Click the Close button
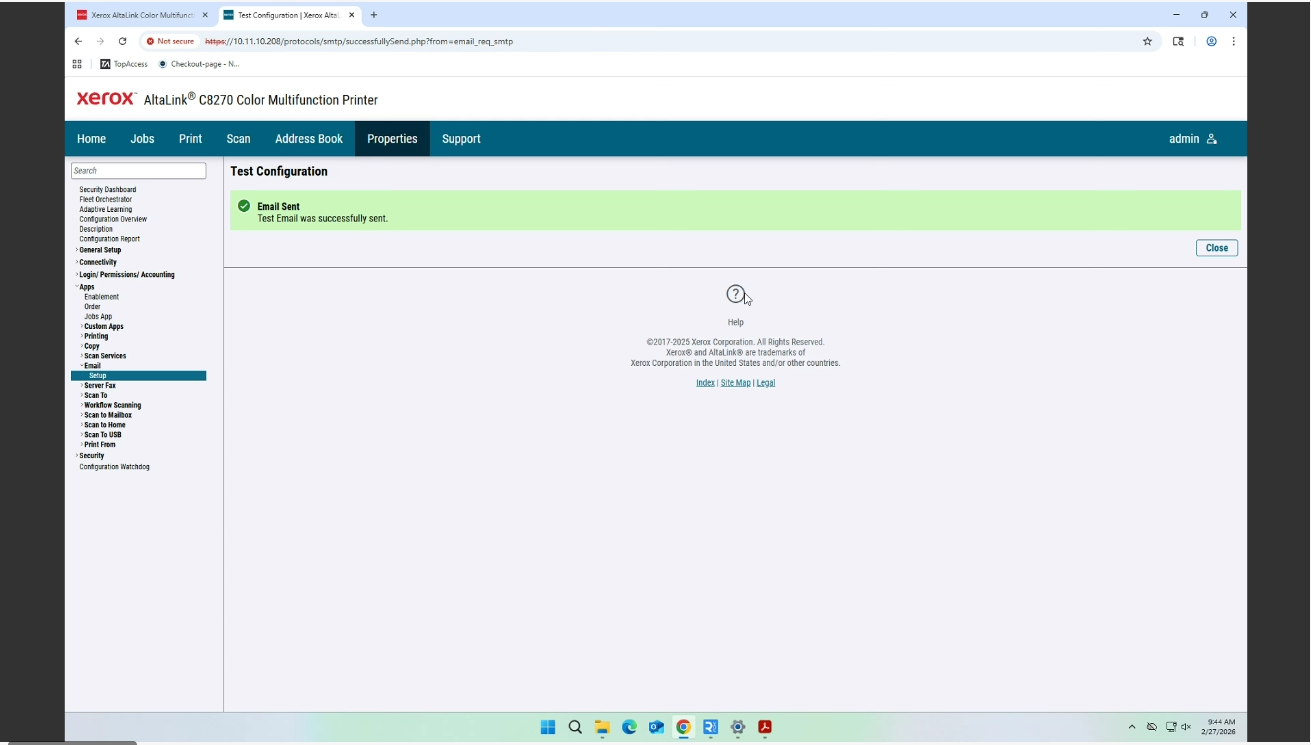The image size is (1311, 745). click(x=1216, y=247)
